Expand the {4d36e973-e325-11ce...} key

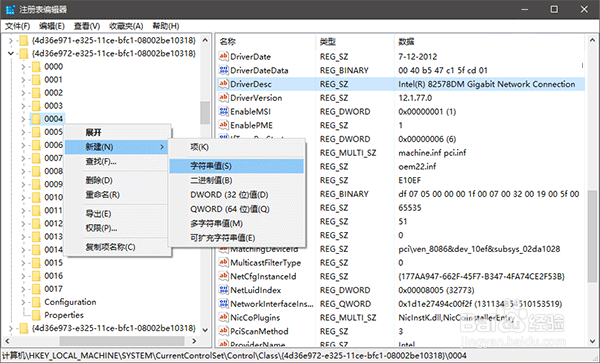click(11, 328)
